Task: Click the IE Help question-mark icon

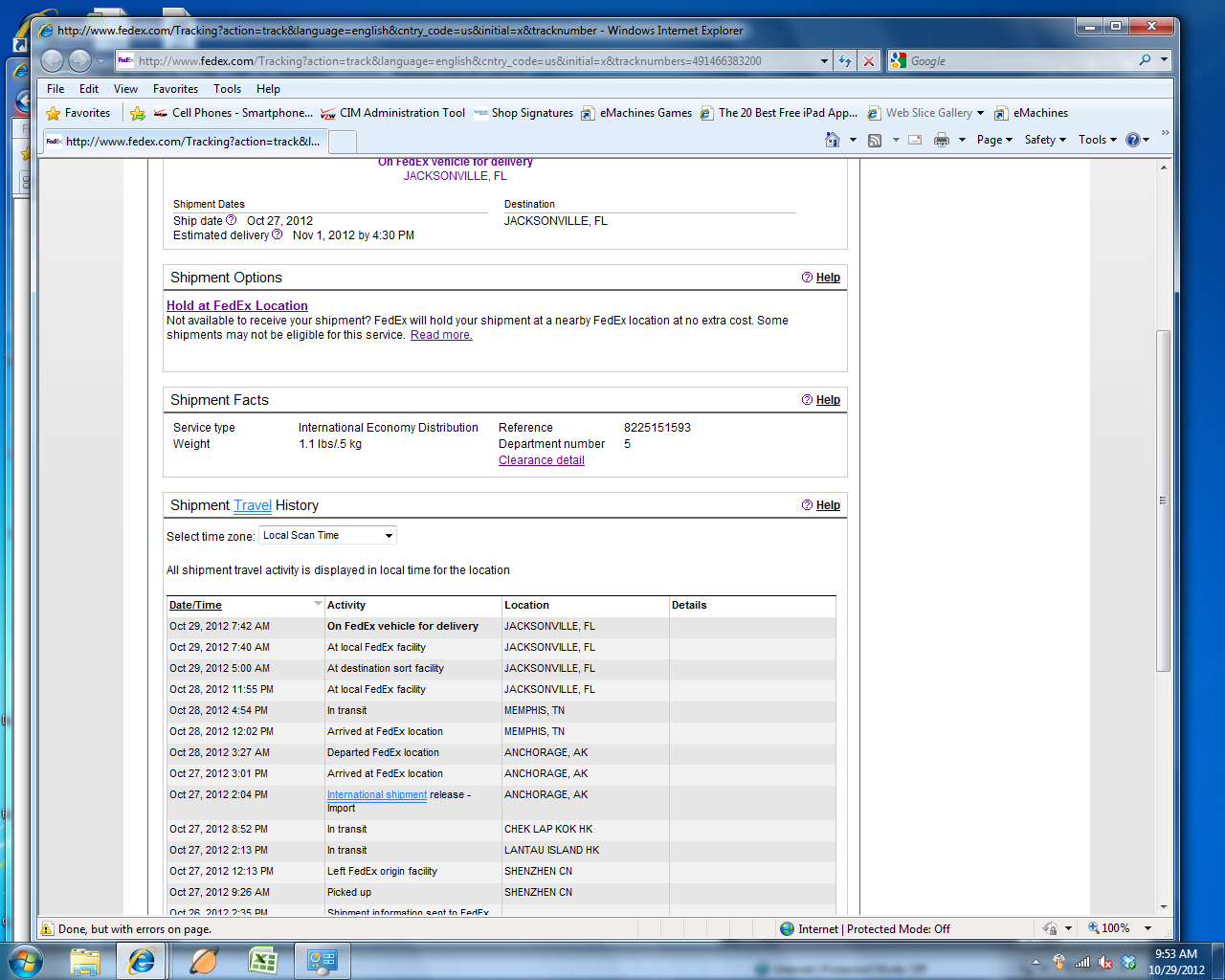Action: pyautogui.click(x=1133, y=140)
